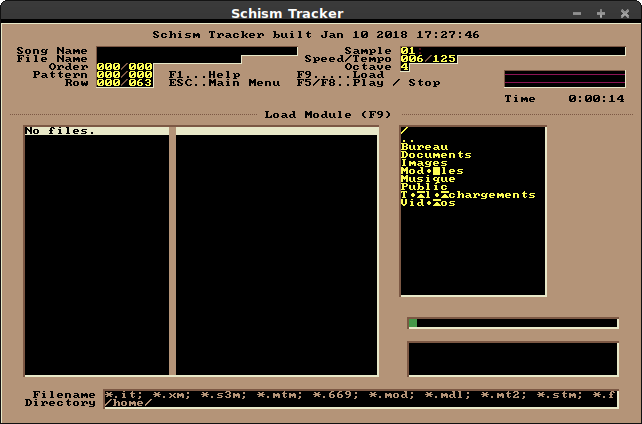Click the F5/F8..Play / Stop hint
This screenshot has height=424, width=642.
click(x=368, y=83)
